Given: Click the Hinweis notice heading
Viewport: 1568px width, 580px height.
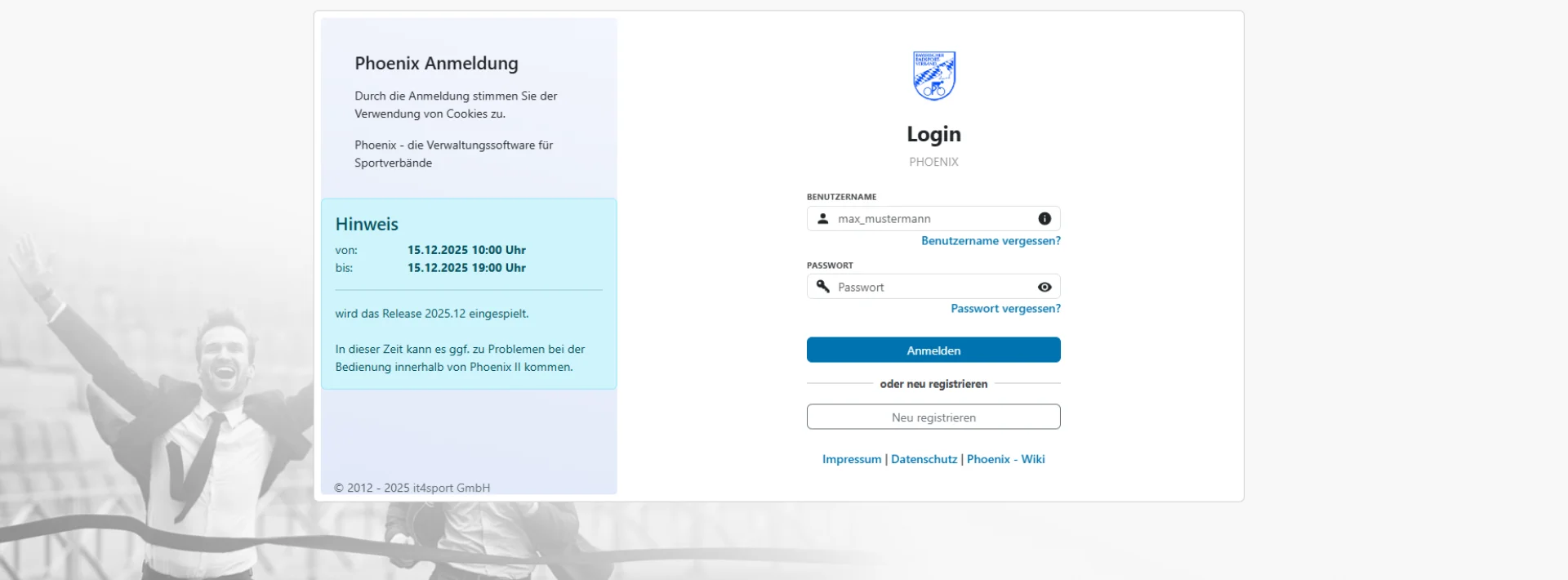Looking at the screenshot, I should pyautogui.click(x=367, y=224).
